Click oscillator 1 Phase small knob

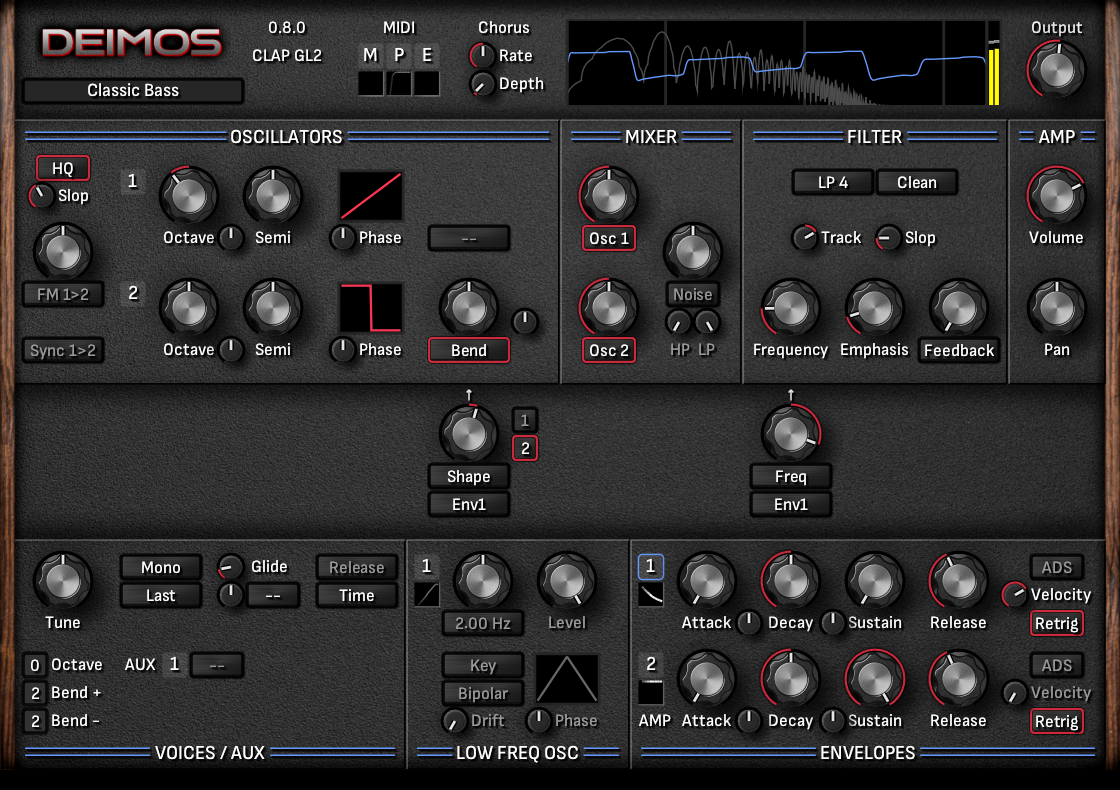coord(343,237)
